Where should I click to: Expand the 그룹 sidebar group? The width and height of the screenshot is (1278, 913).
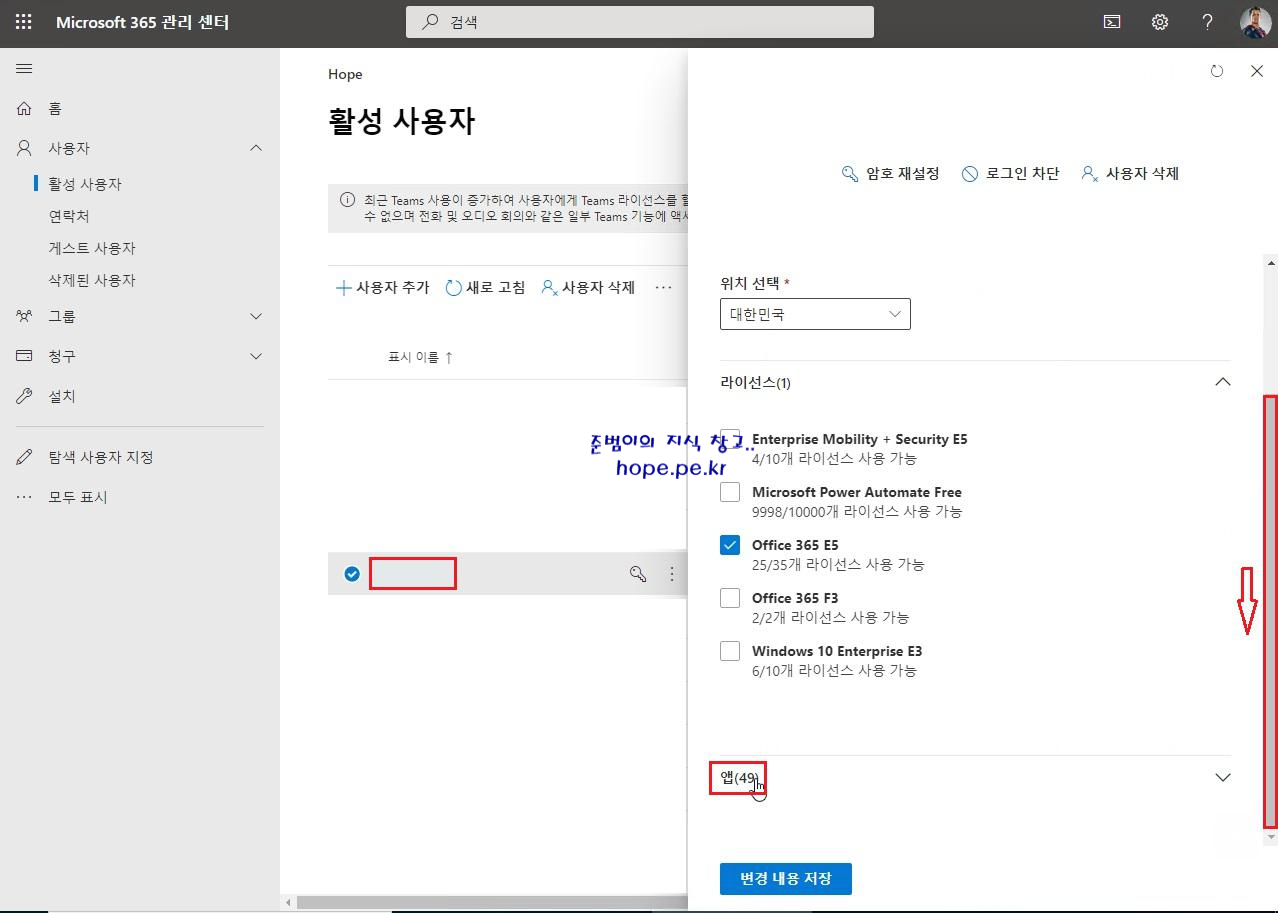tap(256, 316)
